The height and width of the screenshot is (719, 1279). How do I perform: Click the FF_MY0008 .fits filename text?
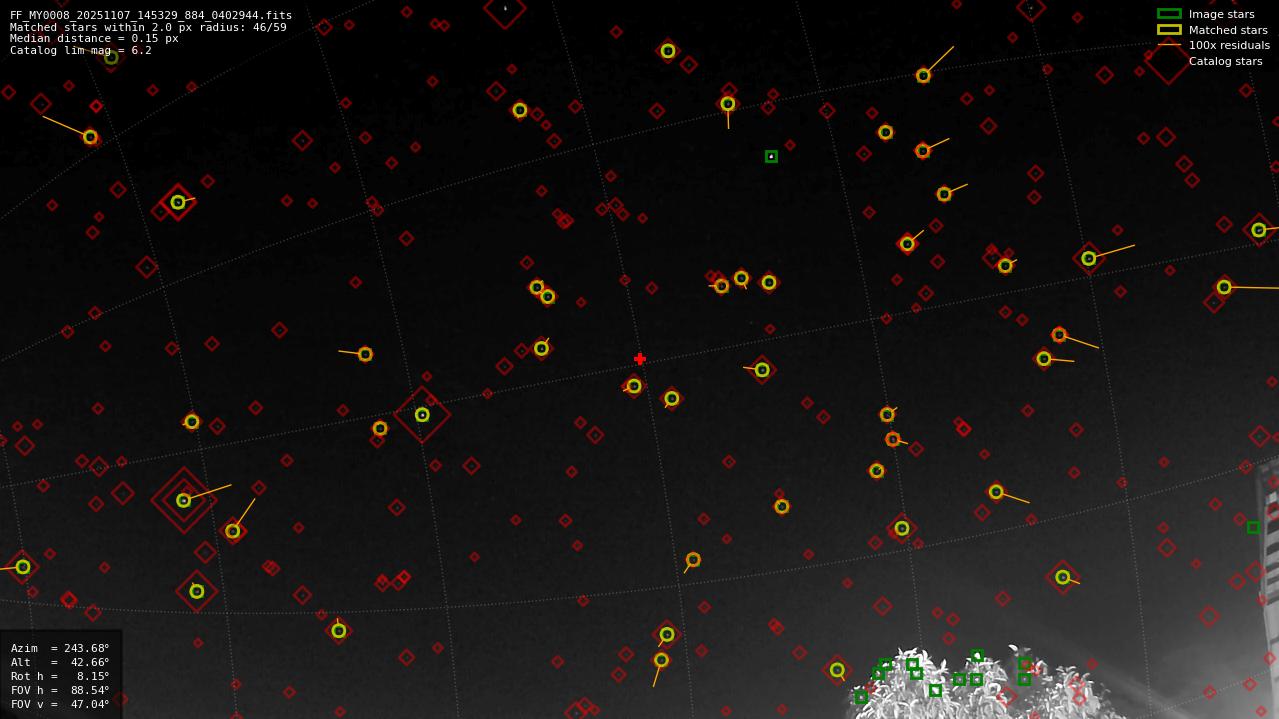151,15
